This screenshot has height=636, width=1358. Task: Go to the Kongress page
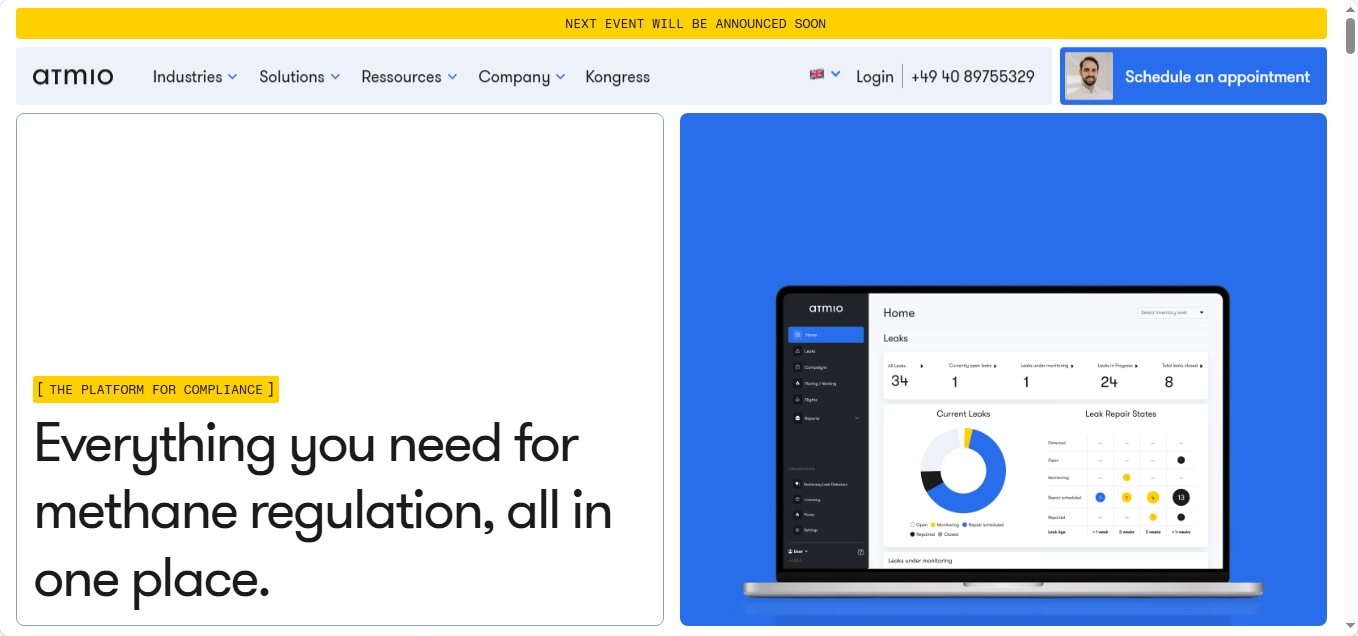[617, 77]
